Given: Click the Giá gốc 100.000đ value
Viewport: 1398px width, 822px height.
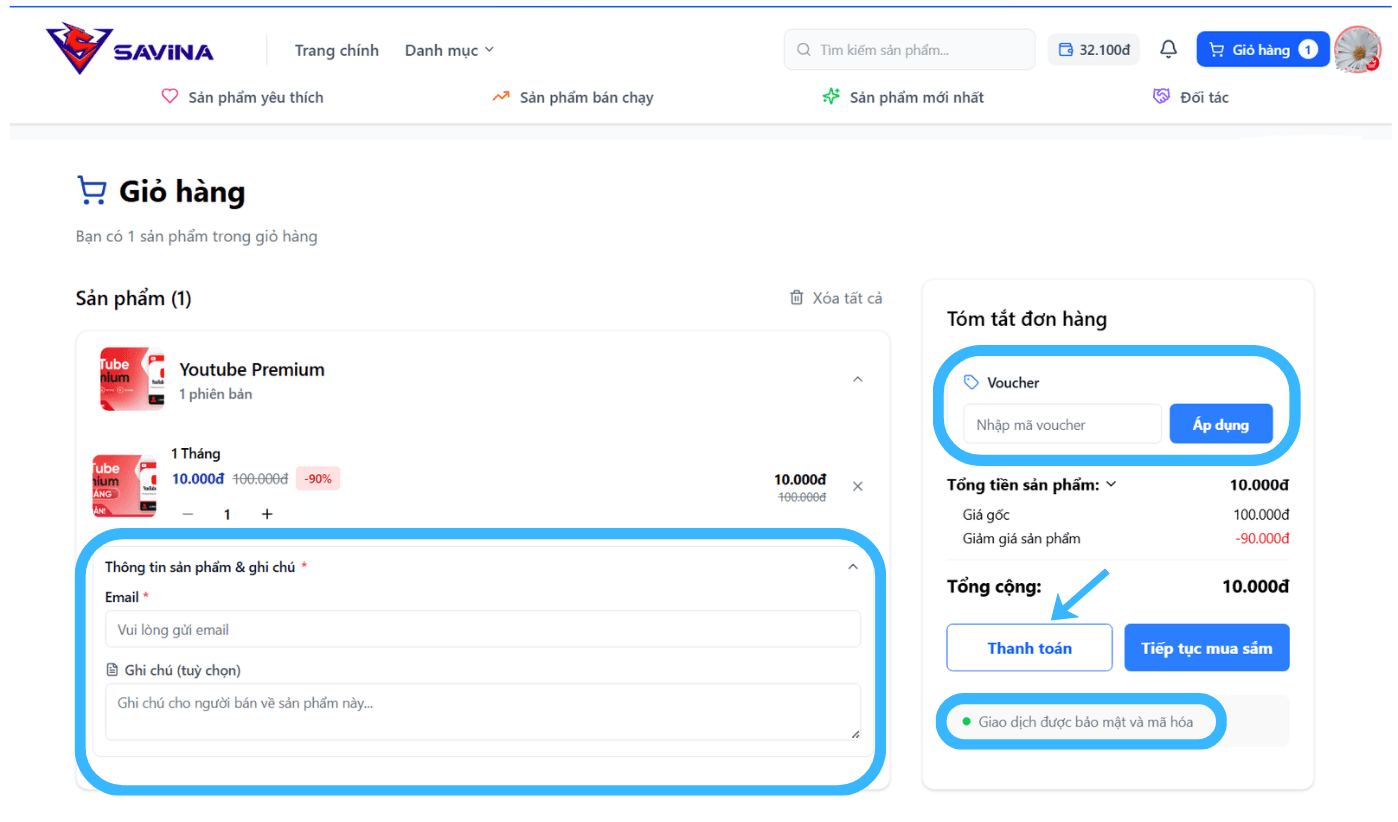Looking at the screenshot, I should (1261, 515).
